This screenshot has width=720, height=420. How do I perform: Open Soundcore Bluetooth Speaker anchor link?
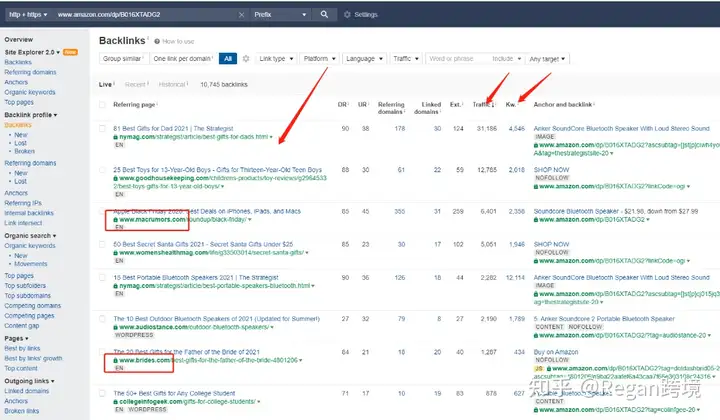coord(576,212)
